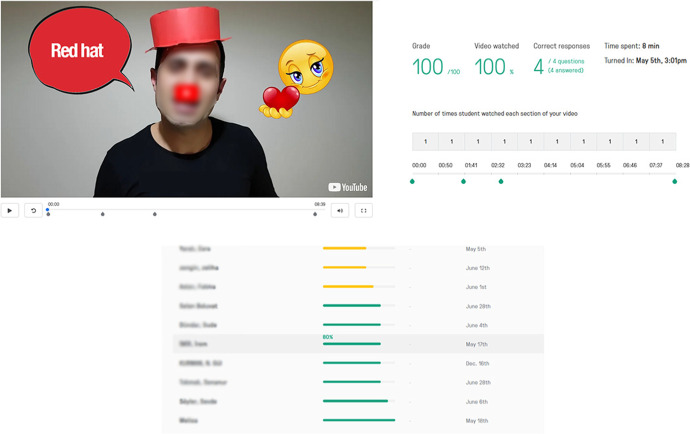The width and height of the screenshot is (690, 434).
Task: Click the yellow progress bar for June 1st row
Action: (x=348, y=287)
